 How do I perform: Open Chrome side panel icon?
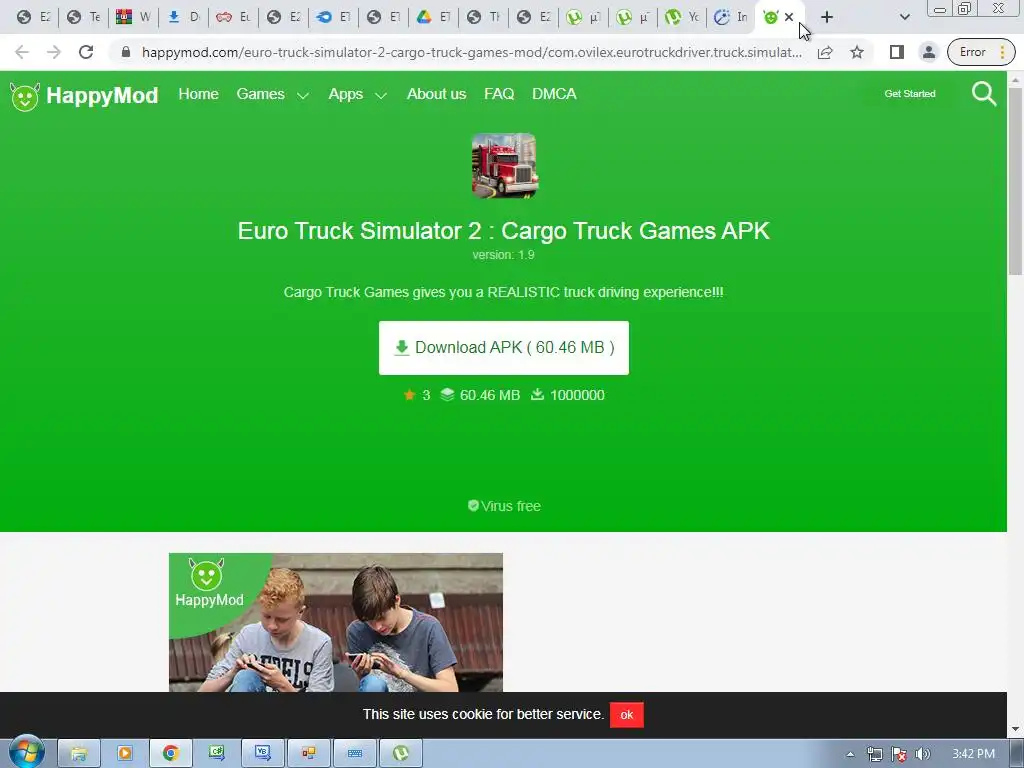pyautogui.click(x=897, y=52)
